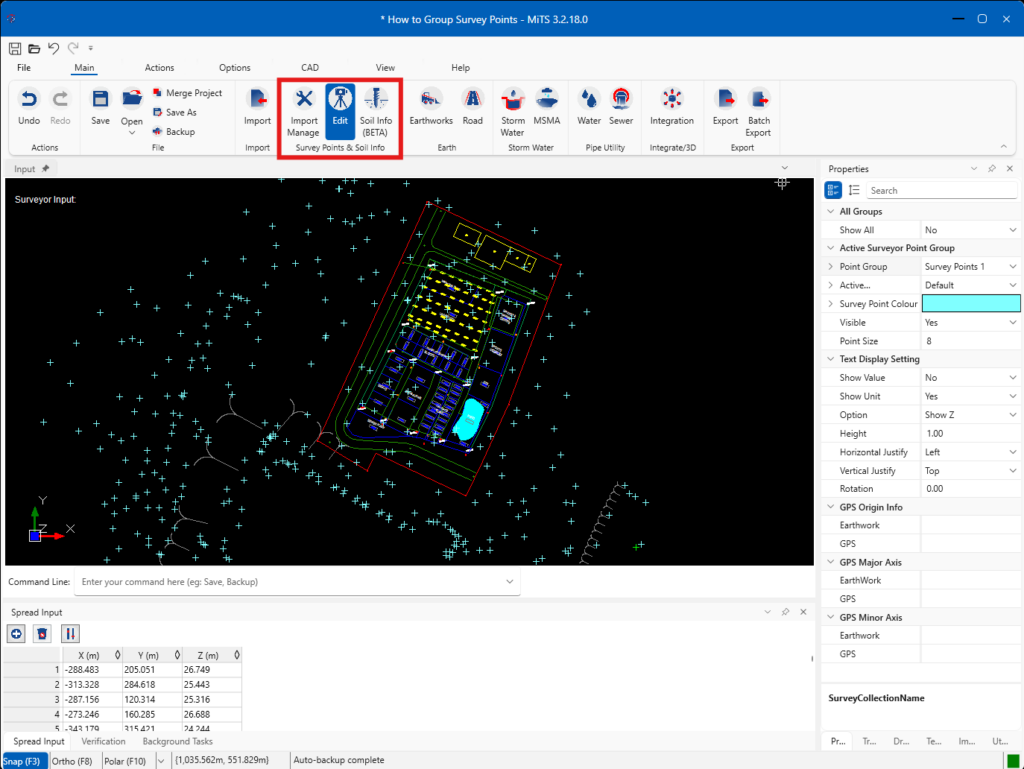Open the Sewer module

tap(620, 107)
